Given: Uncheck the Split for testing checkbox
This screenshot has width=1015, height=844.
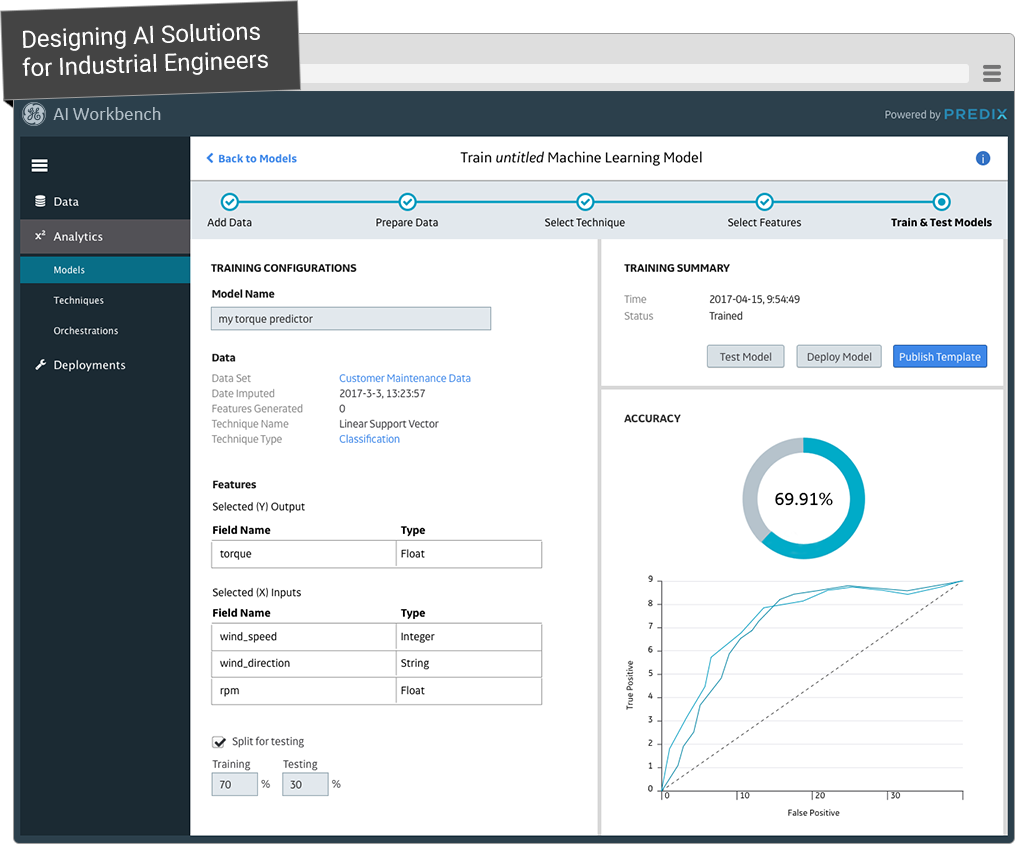Looking at the screenshot, I should [x=219, y=742].
